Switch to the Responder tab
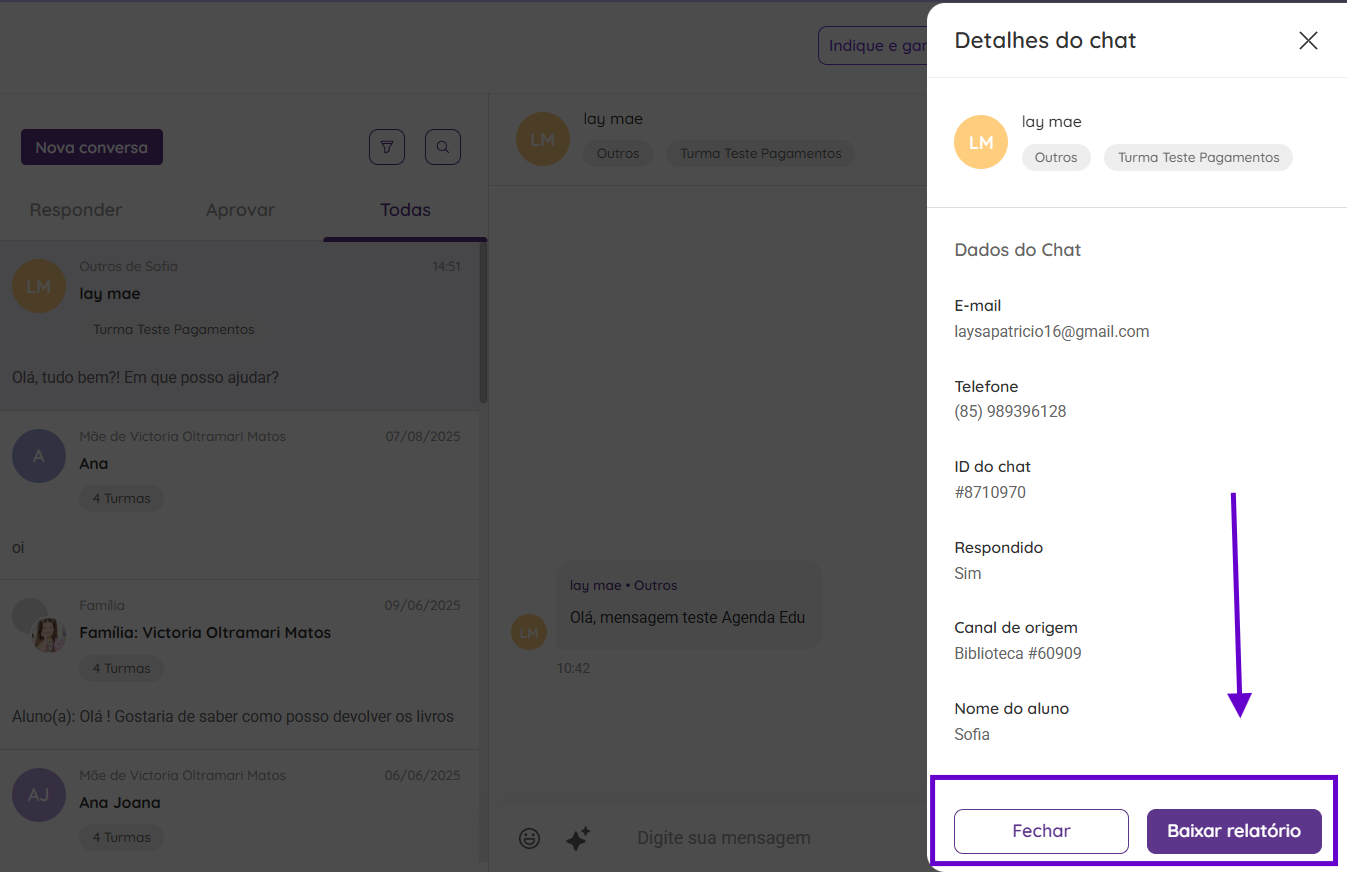 click(76, 210)
